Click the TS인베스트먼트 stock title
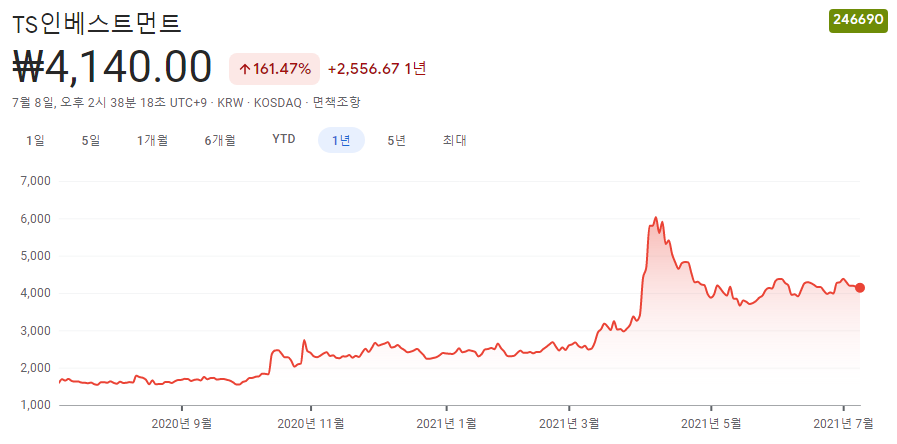 coord(97,24)
